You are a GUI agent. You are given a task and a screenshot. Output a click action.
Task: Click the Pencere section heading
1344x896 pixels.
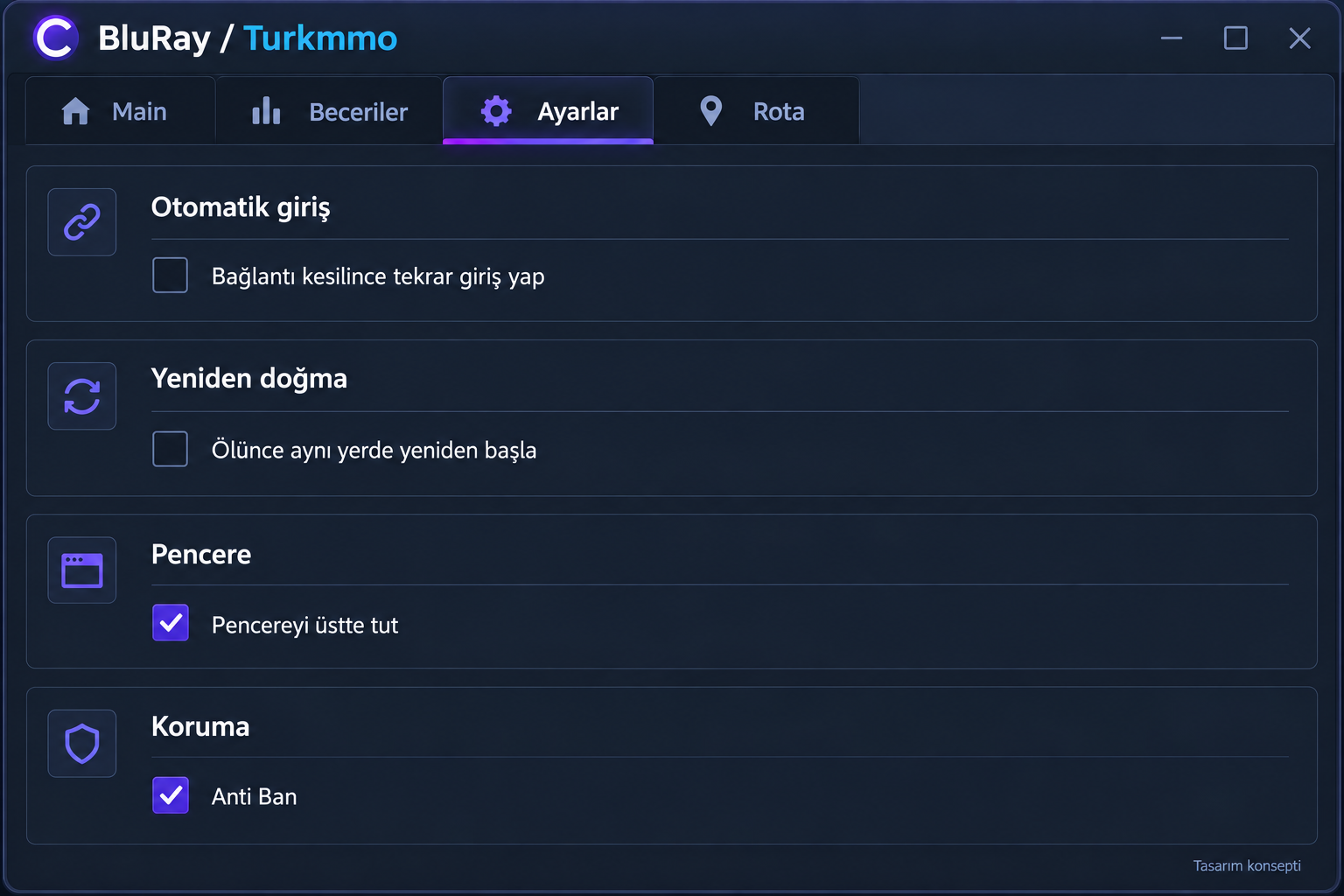tap(201, 555)
